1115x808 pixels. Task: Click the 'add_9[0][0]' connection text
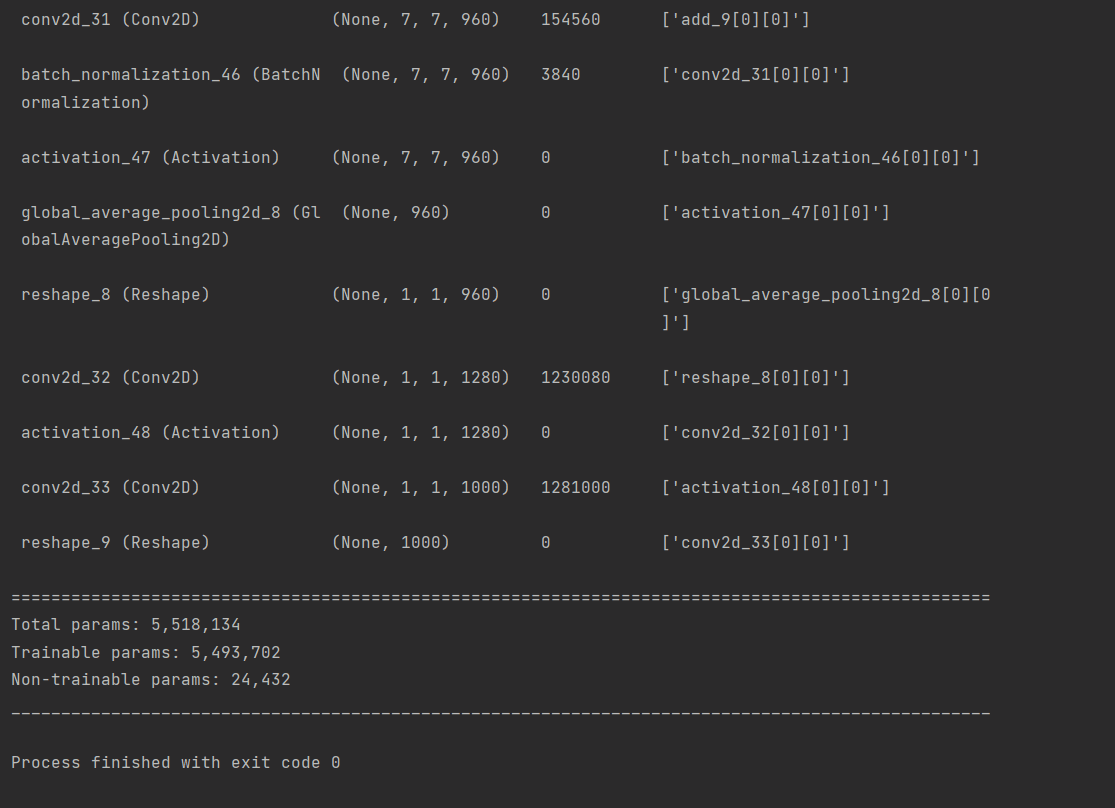[x=735, y=19]
